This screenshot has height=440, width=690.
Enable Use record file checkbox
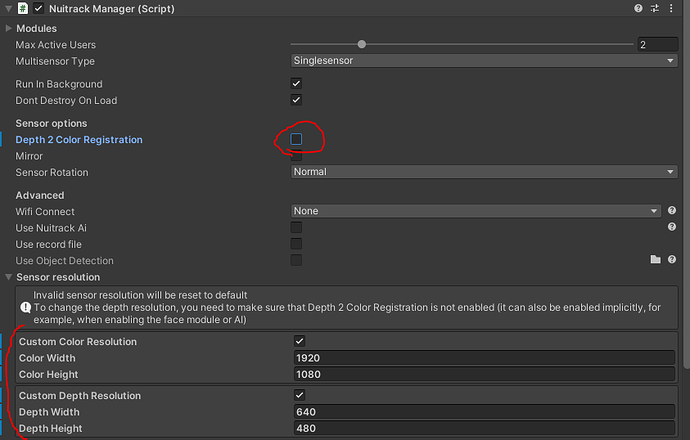(296, 244)
